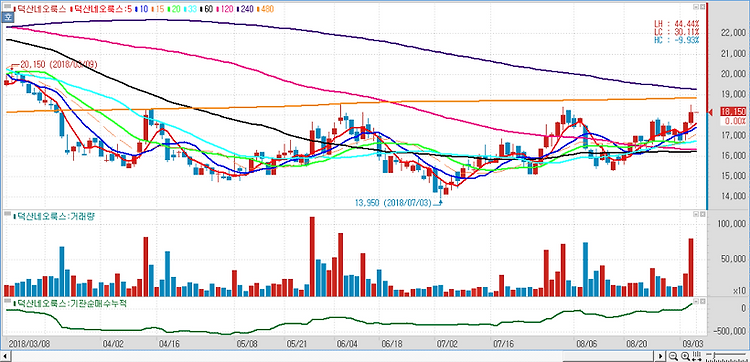Select the orange 15-day moving average legend
The width and height of the screenshot is (750, 362).
(158, 9)
